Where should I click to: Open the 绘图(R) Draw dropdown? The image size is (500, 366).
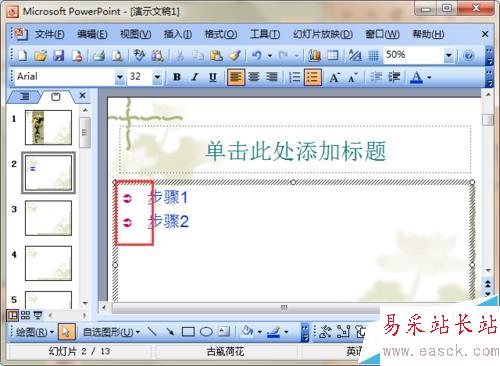tap(34, 332)
